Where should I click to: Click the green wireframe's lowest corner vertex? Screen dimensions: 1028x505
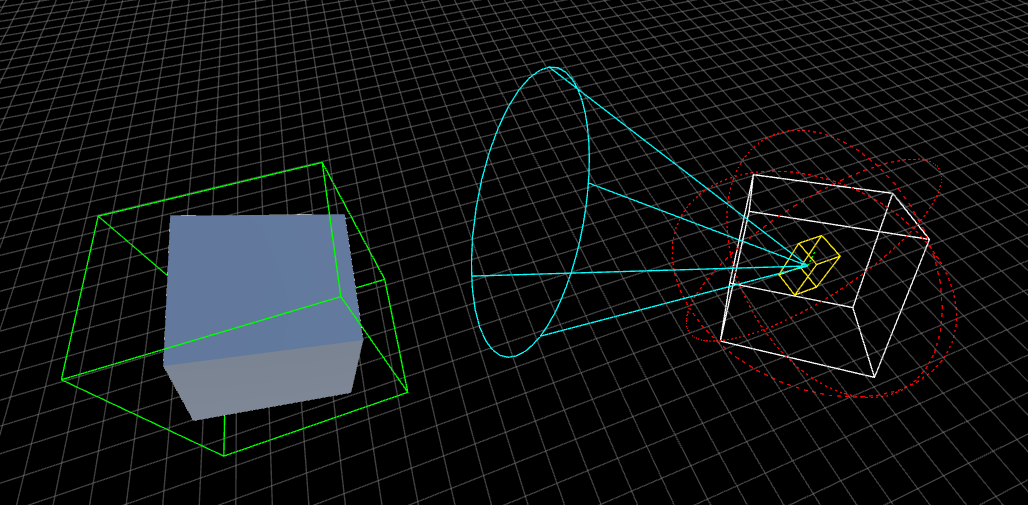(x=224, y=455)
